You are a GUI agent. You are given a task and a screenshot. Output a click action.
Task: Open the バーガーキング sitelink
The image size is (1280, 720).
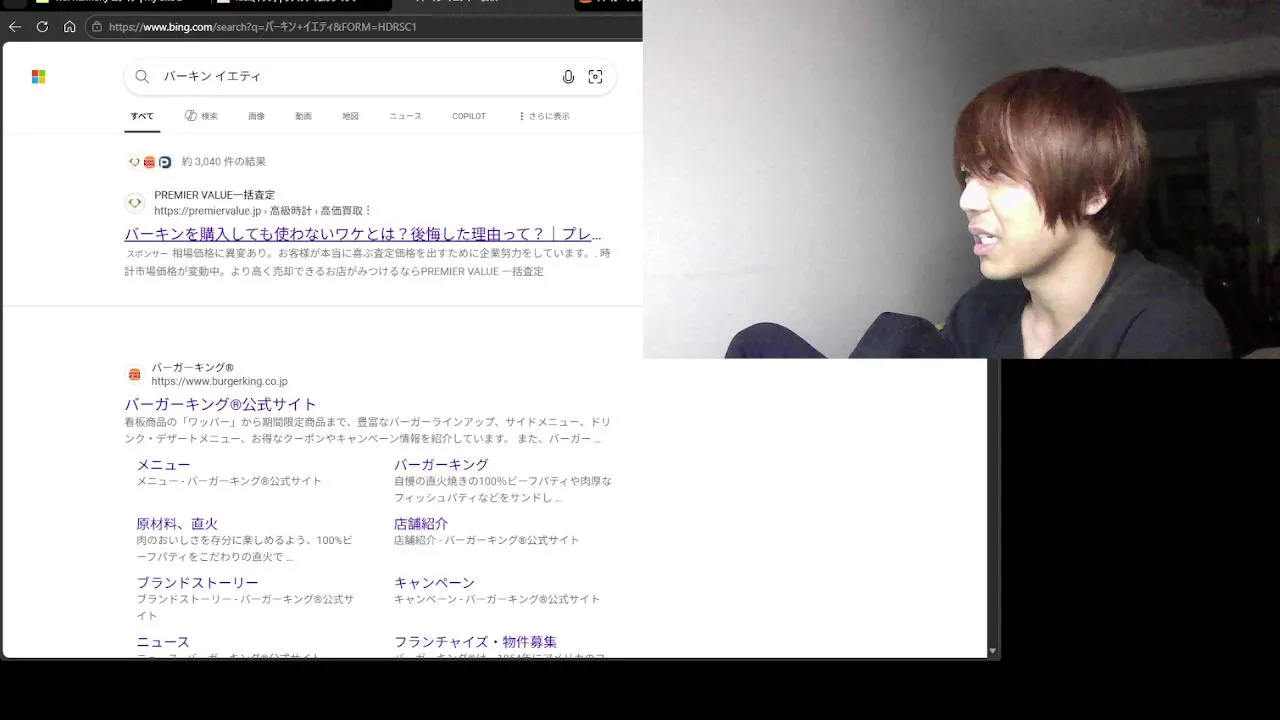pos(441,464)
